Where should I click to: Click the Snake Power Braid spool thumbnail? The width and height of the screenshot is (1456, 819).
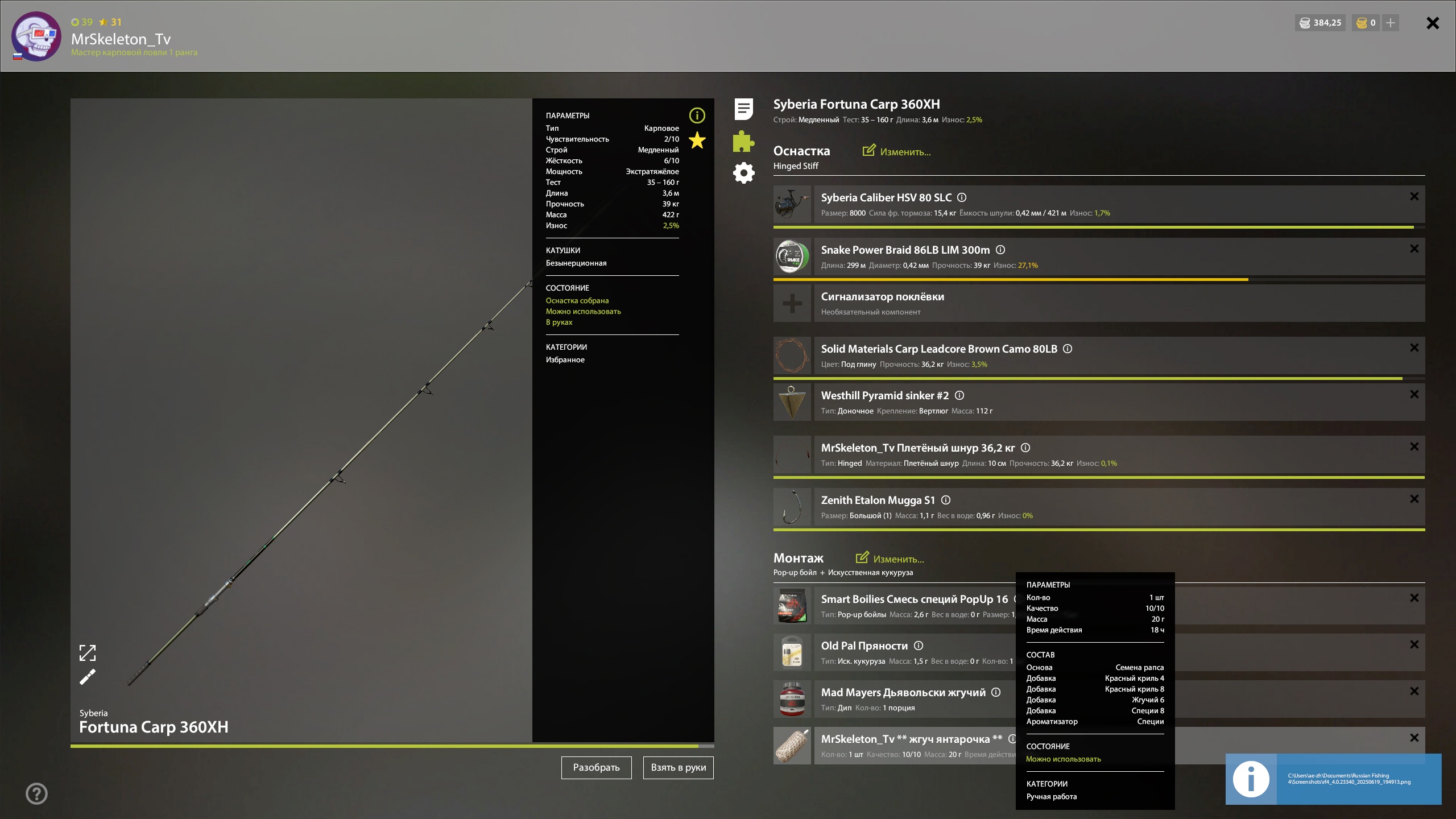pyautogui.click(x=792, y=257)
